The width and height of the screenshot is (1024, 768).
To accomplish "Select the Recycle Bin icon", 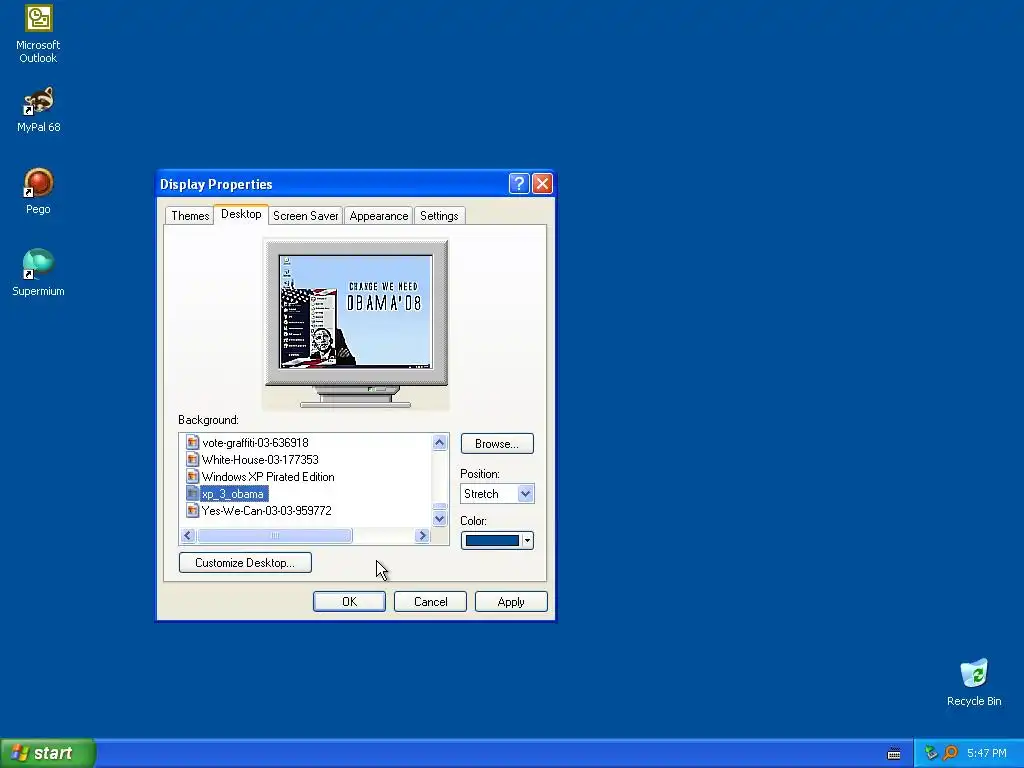I will click(x=974, y=683).
